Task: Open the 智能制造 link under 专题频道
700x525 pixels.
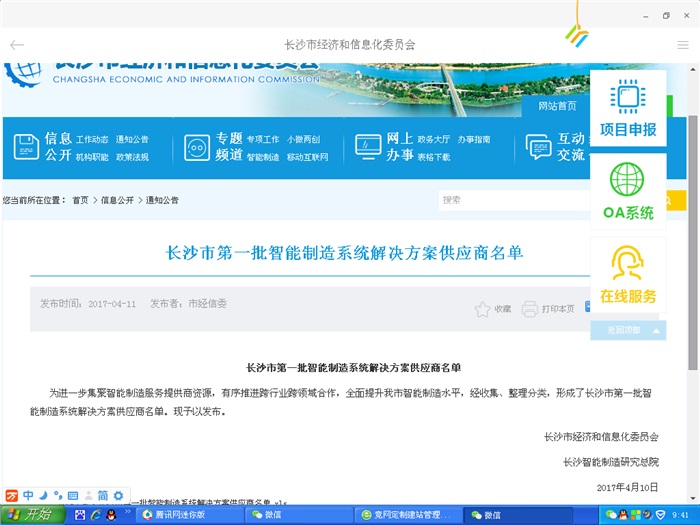Action: 263,157
